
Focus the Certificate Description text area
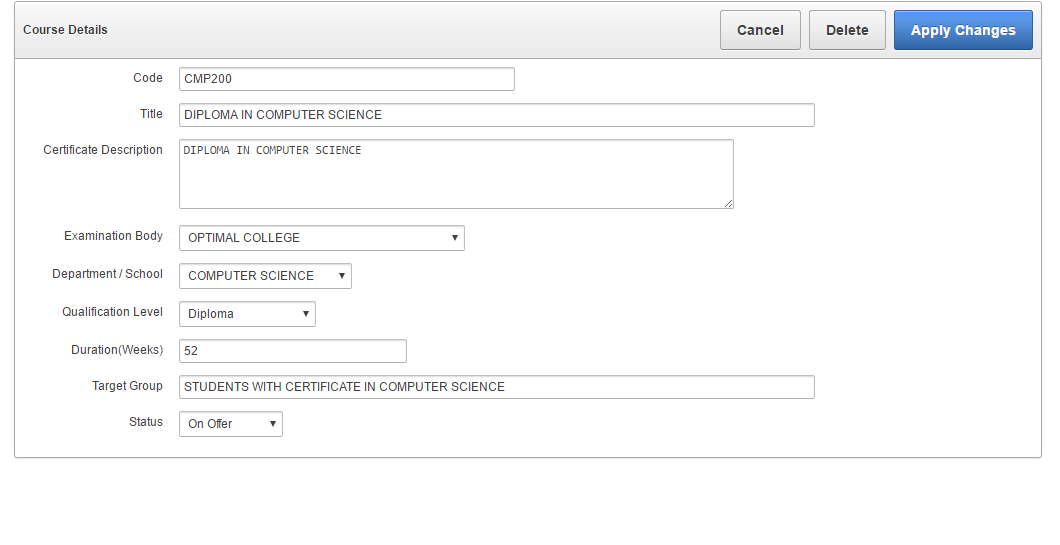[x=456, y=174]
